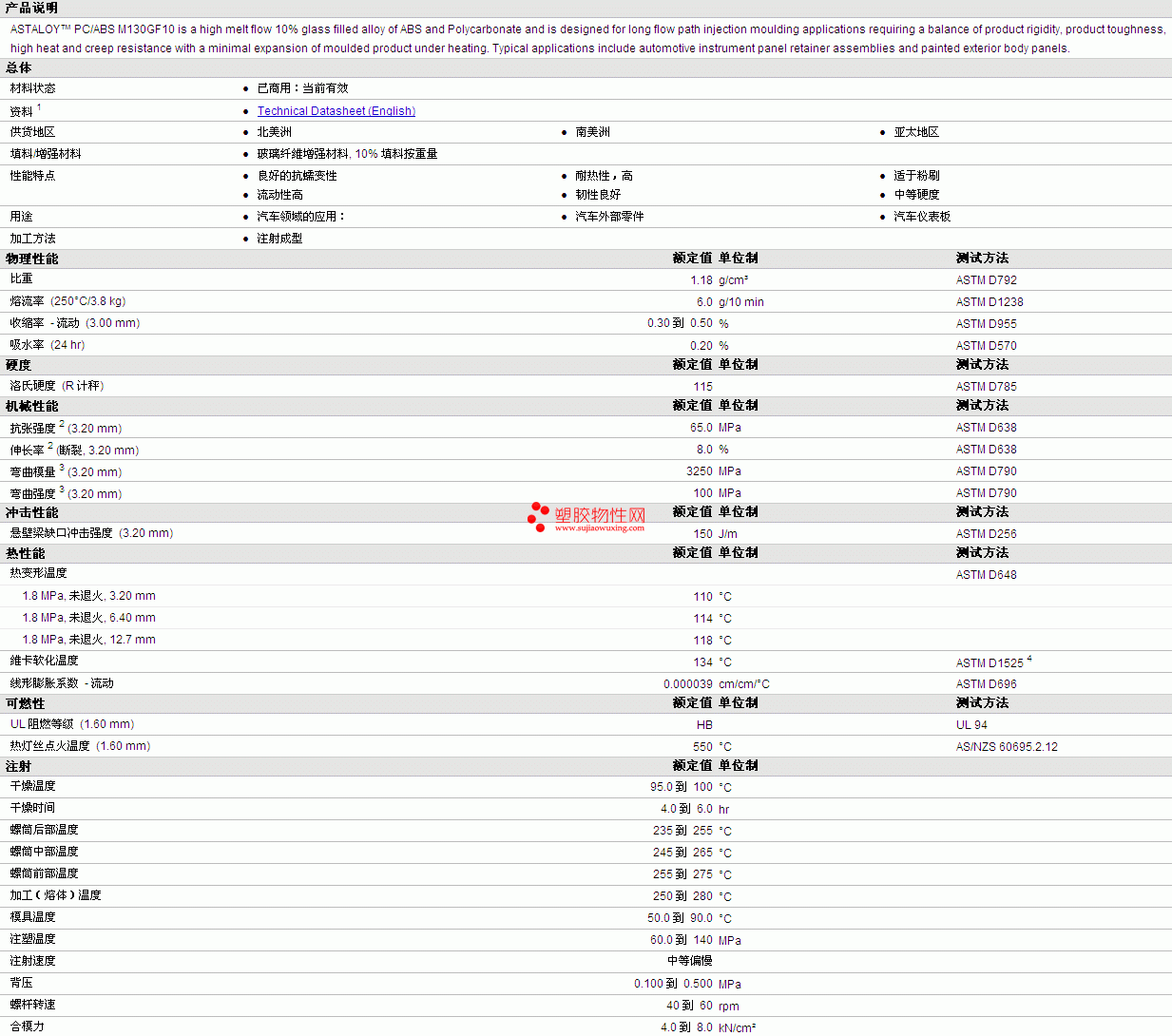Select the "吸水率 (24 hr)" row label
Viewport: 1172px width, 1036px height.
(x=48, y=345)
